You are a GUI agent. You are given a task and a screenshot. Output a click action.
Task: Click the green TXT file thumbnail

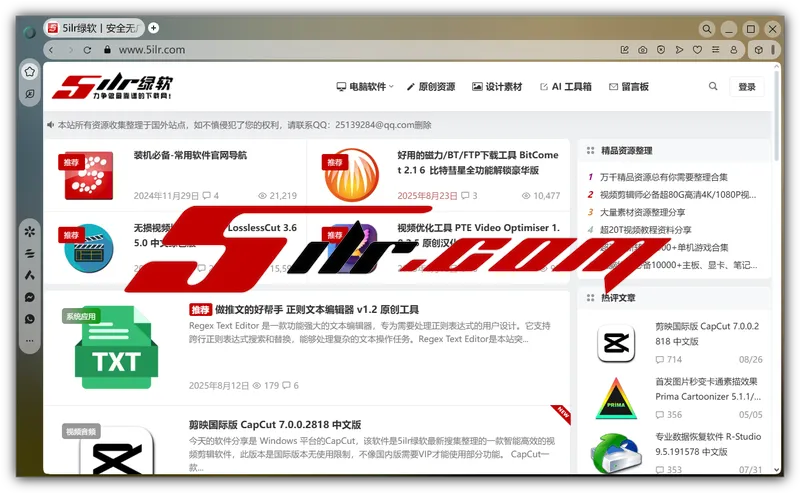[x=116, y=347]
